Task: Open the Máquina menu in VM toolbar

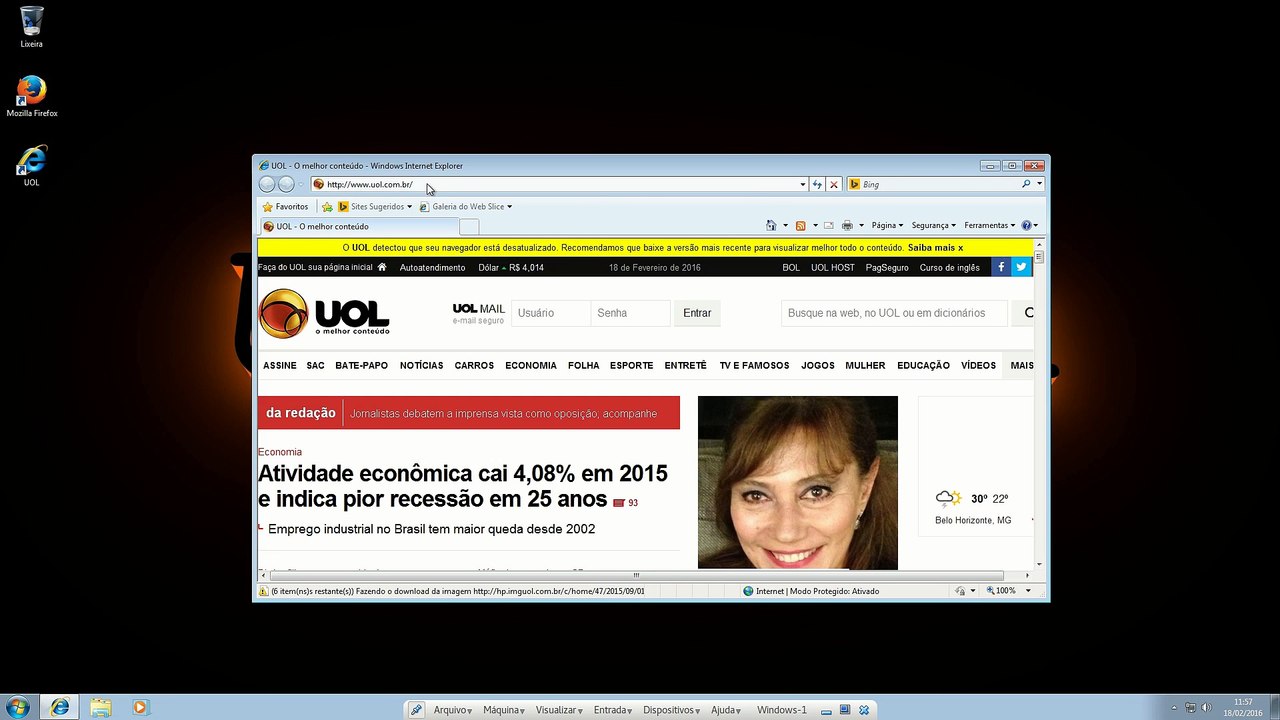Action: point(503,710)
